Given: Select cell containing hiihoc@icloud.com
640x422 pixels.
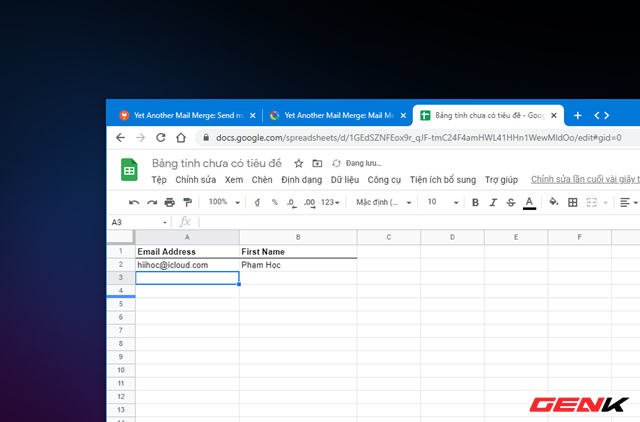Looking at the screenshot, I should (187, 265).
